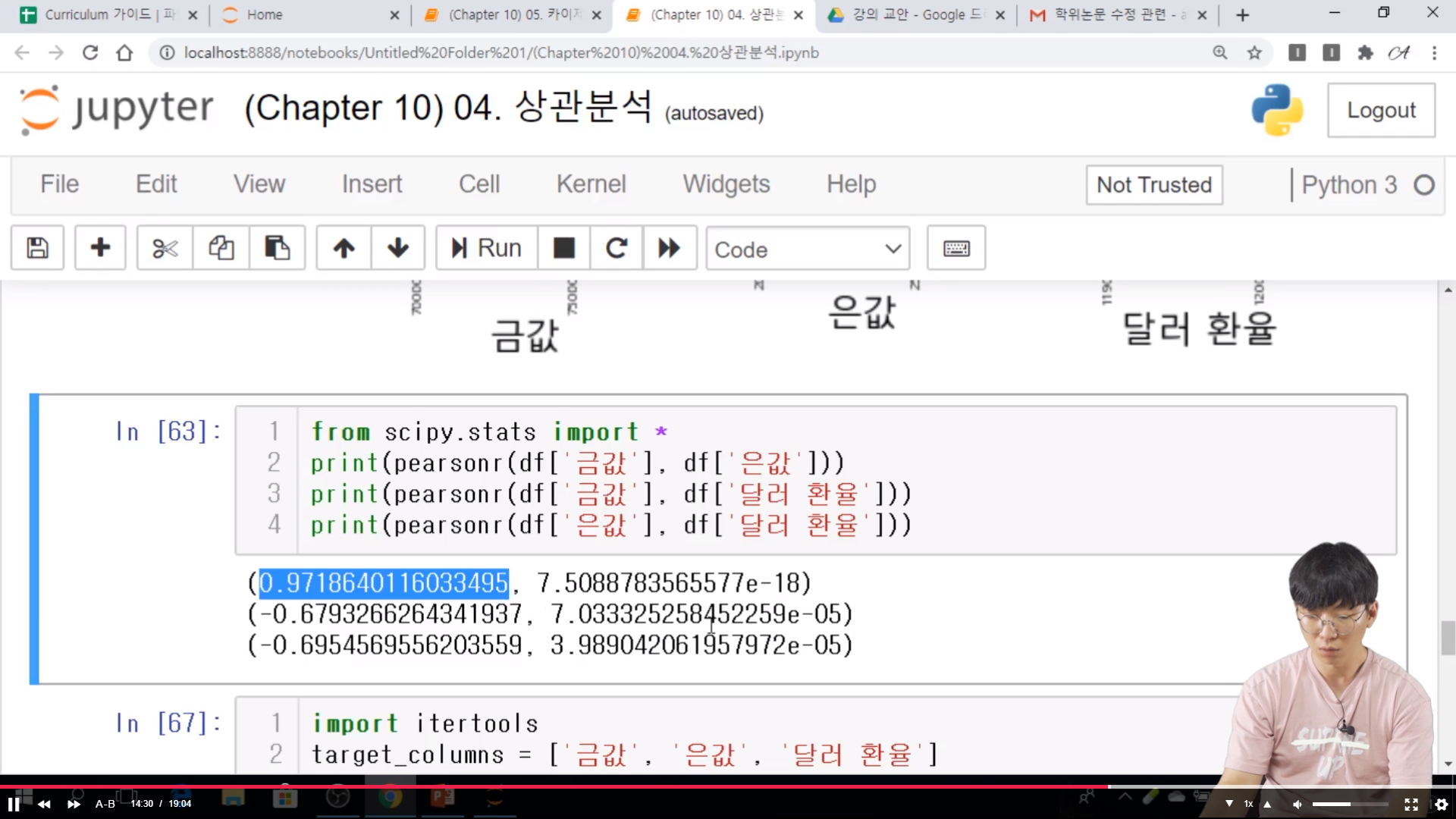Toggle the Not Trusted notebook status
The width and height of the screenshot is (1456, 819).
1153,185
